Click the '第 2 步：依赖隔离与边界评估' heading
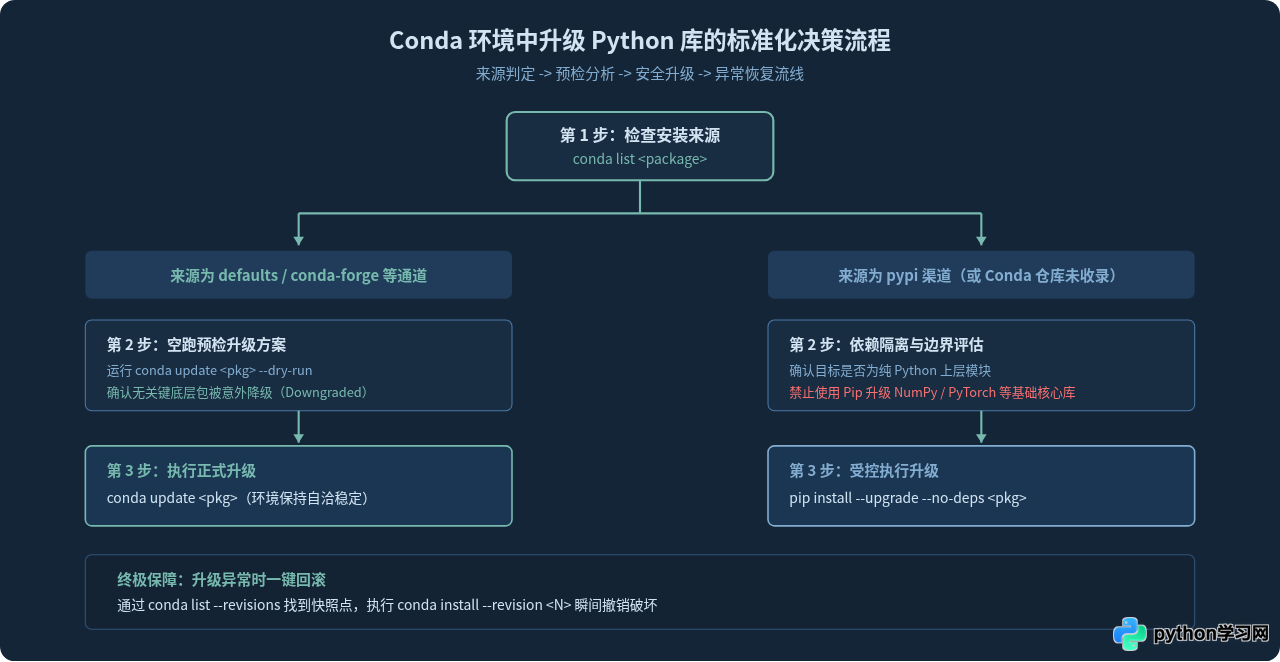Image resolution: width=1280 pixels, height=662 pixels. click(x=886, y=345)
